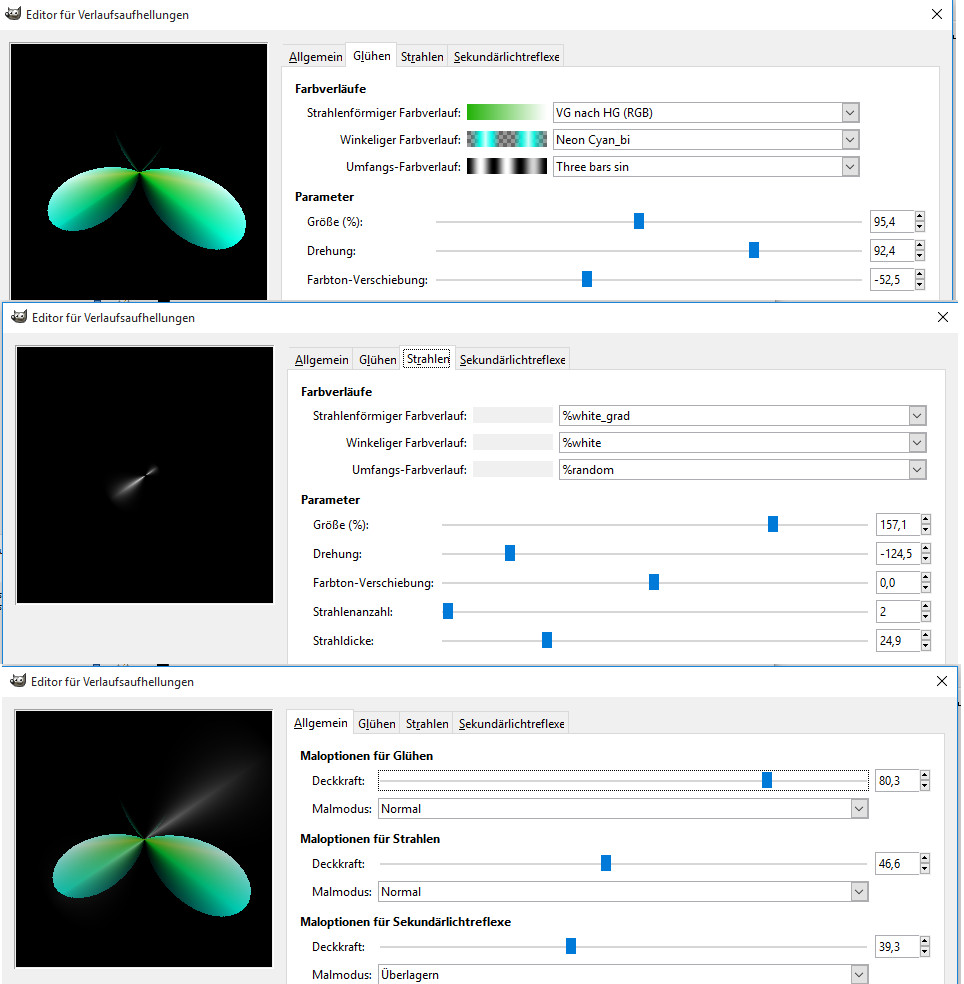Click GIMP icon in middle editor title bar
The height and width of the screenshot is (984, 964).
pos(19,317)
